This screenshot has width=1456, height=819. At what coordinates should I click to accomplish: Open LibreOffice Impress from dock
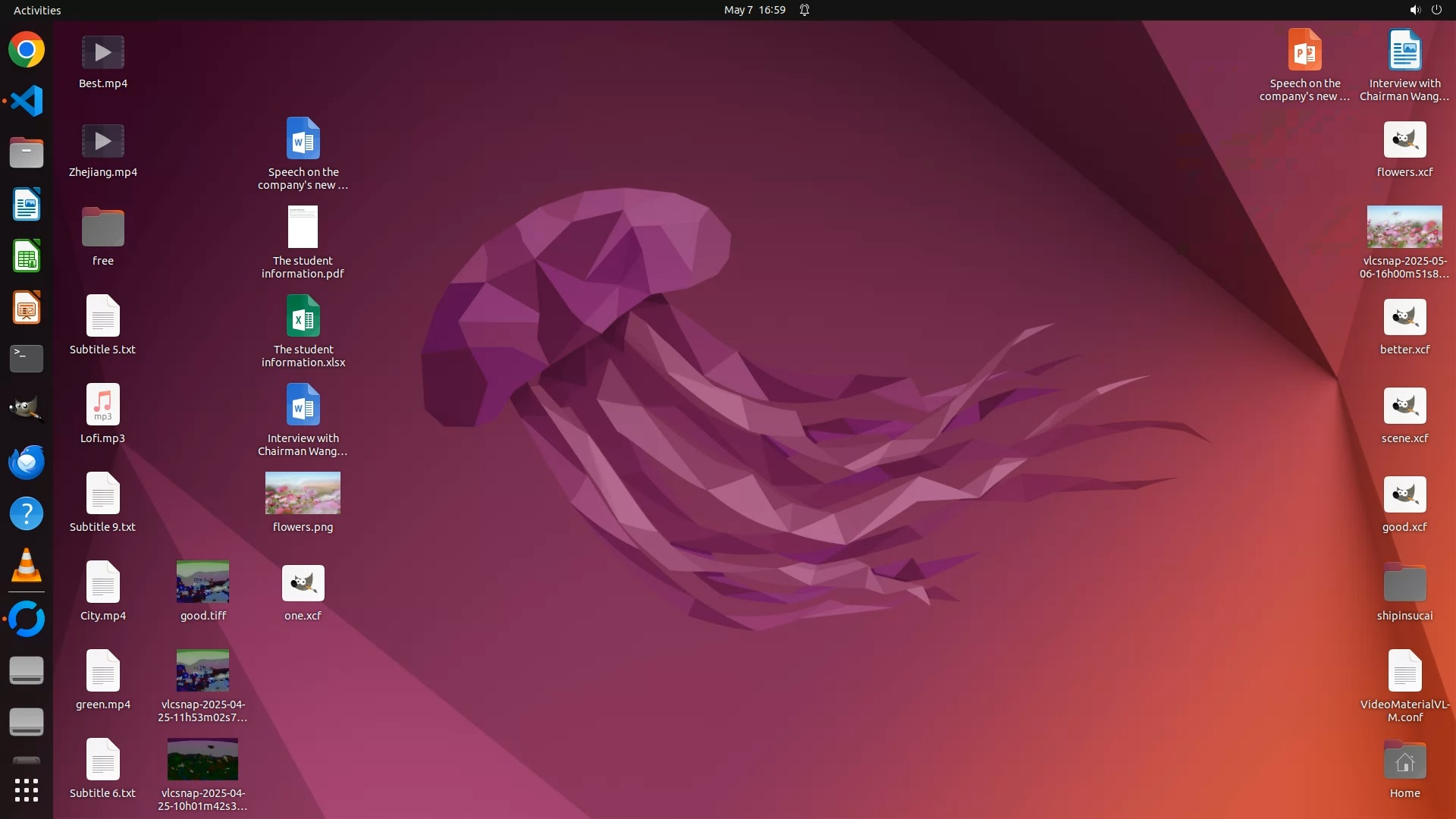coord(27,308)
